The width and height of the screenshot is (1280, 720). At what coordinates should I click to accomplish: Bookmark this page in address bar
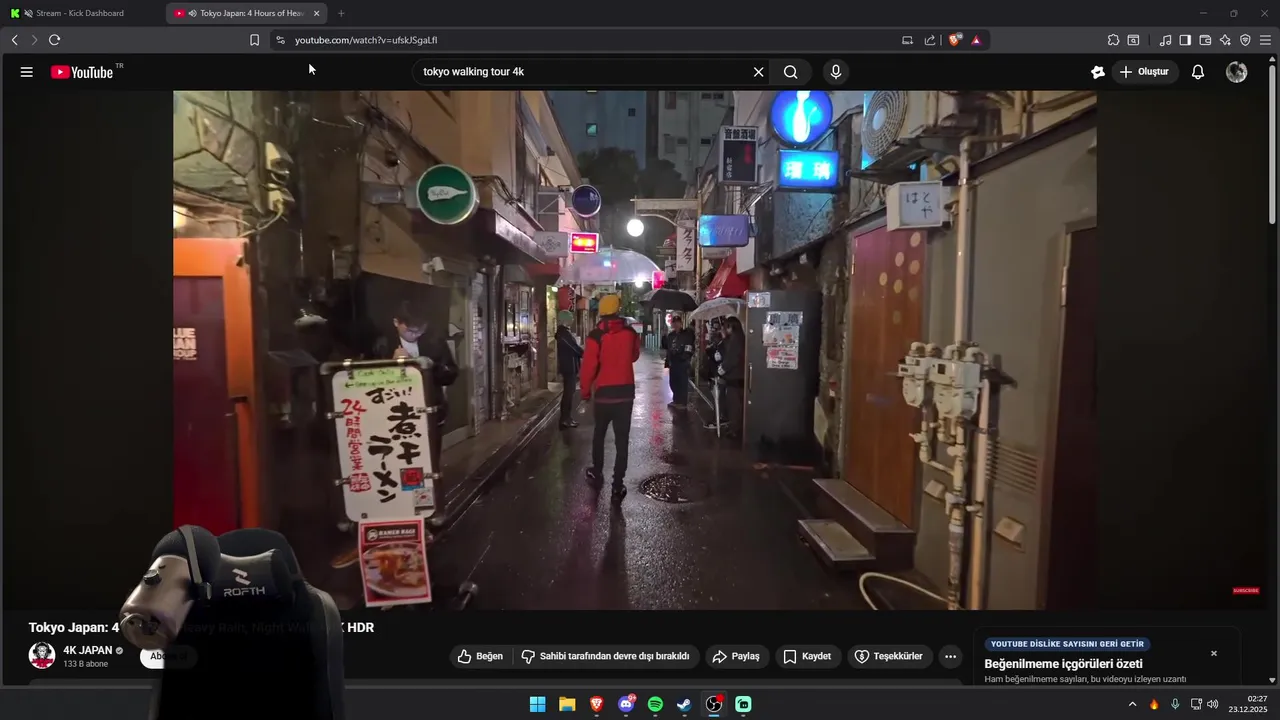(x=254, y=40)
